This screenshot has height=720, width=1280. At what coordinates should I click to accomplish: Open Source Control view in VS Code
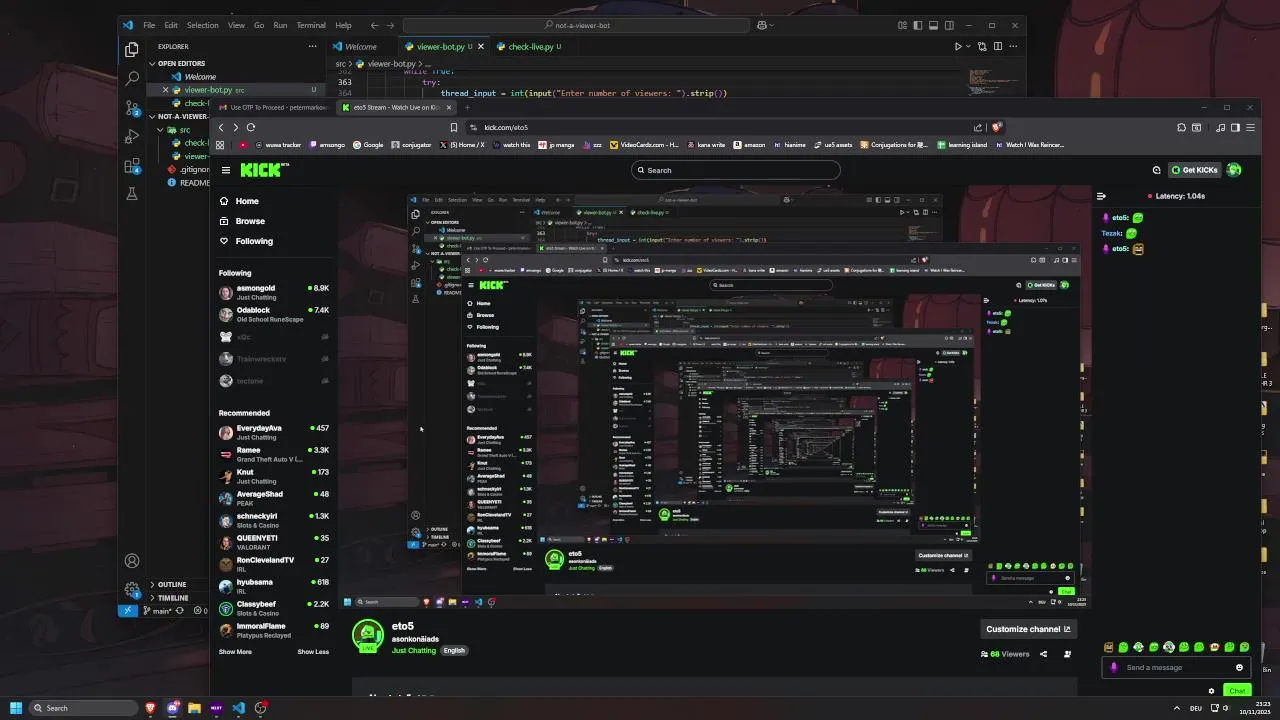(132, 107)
